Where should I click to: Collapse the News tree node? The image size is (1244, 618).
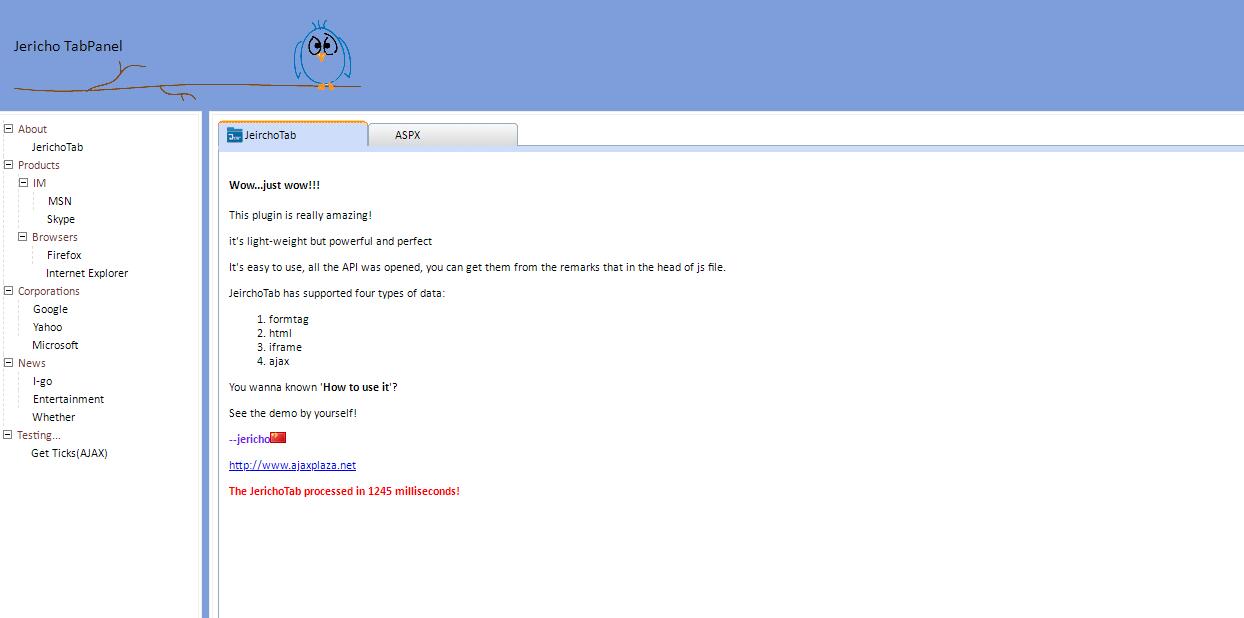coord(9,362)
